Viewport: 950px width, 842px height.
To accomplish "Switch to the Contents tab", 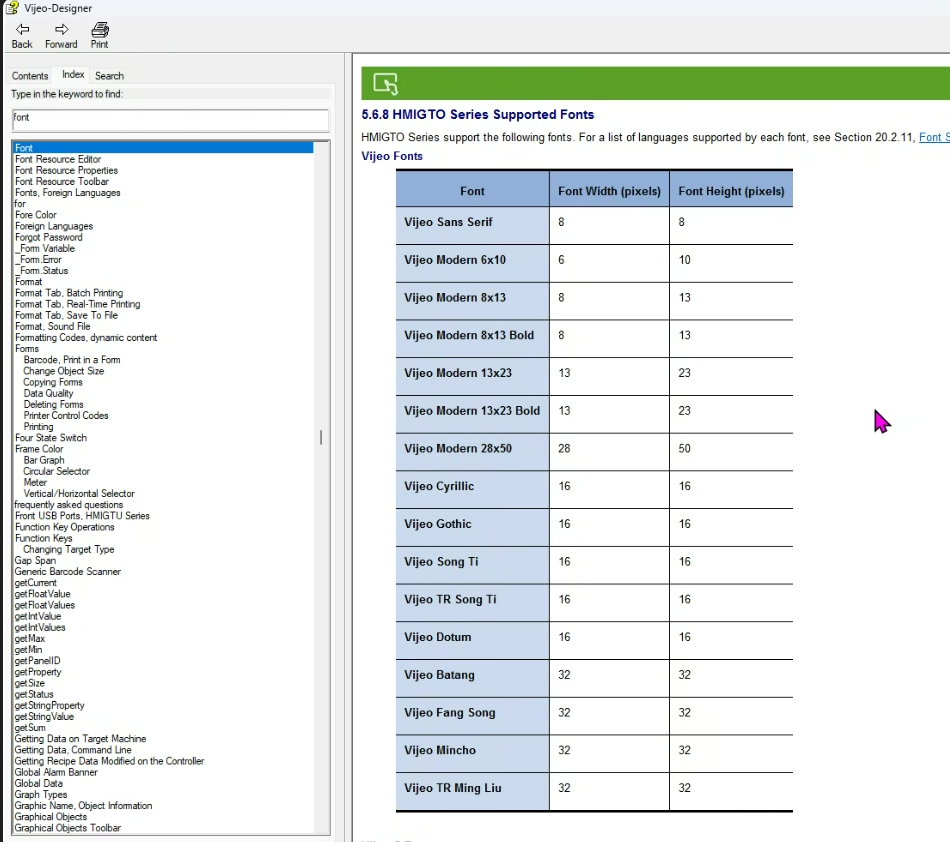I will coord(30,76).
